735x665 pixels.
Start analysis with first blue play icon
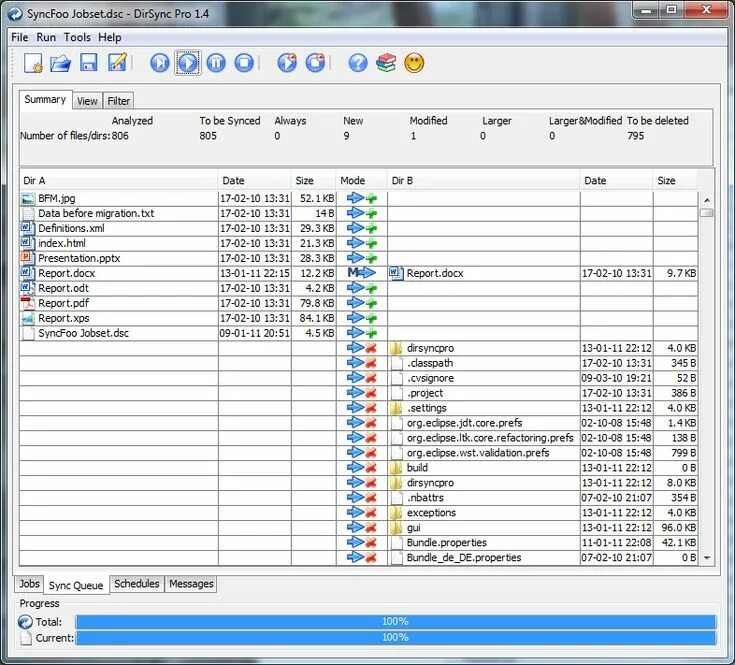click(160, 63)
